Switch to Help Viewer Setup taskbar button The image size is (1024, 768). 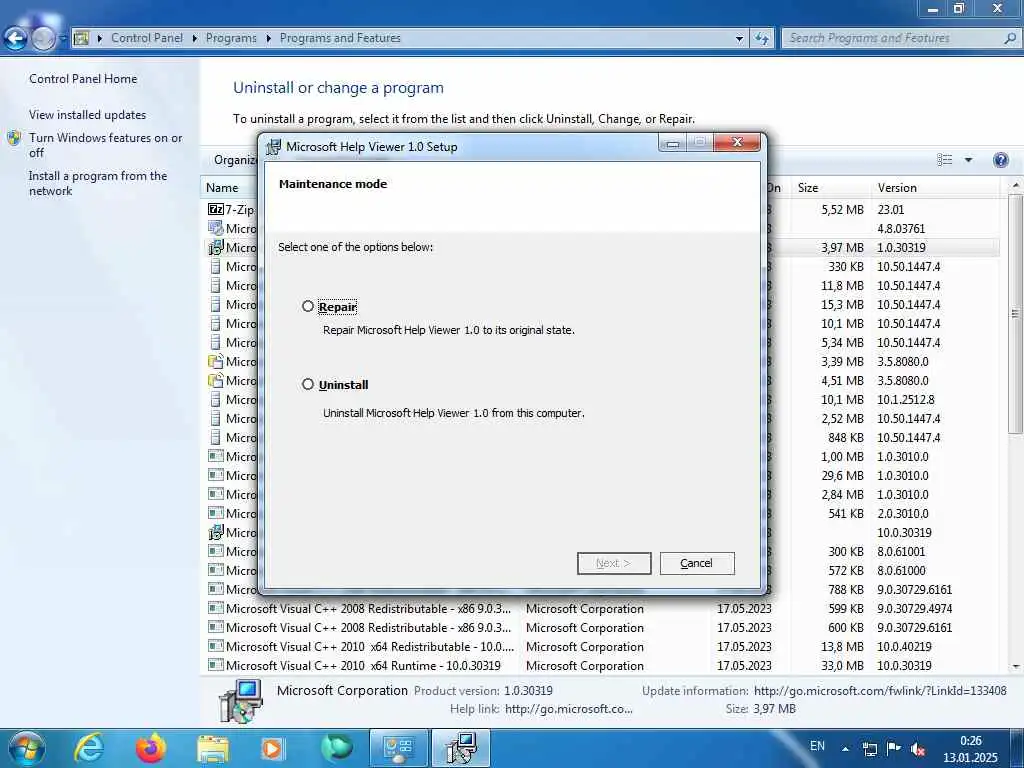click(x=461, y=748)
